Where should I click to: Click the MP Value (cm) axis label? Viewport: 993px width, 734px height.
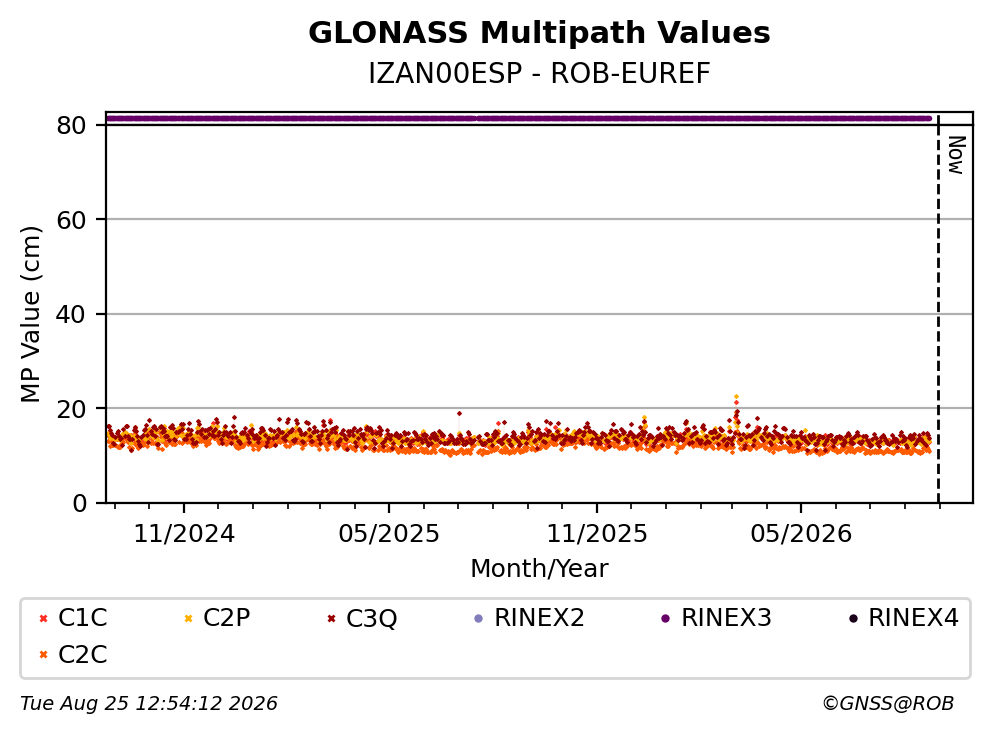click(x=30, y=314)
